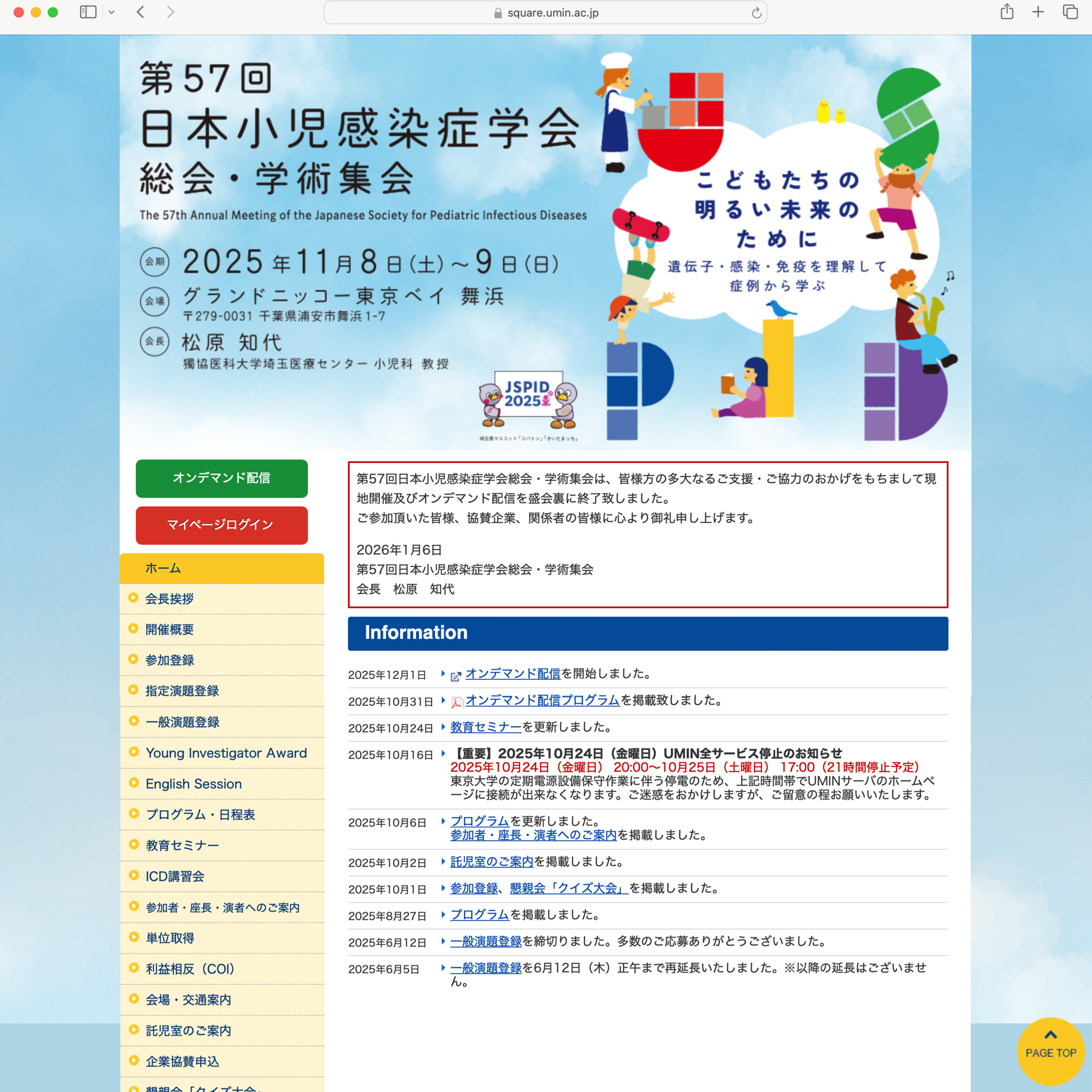
Task: Click the back navigation arrow
Action: click(x=140, y=12)
